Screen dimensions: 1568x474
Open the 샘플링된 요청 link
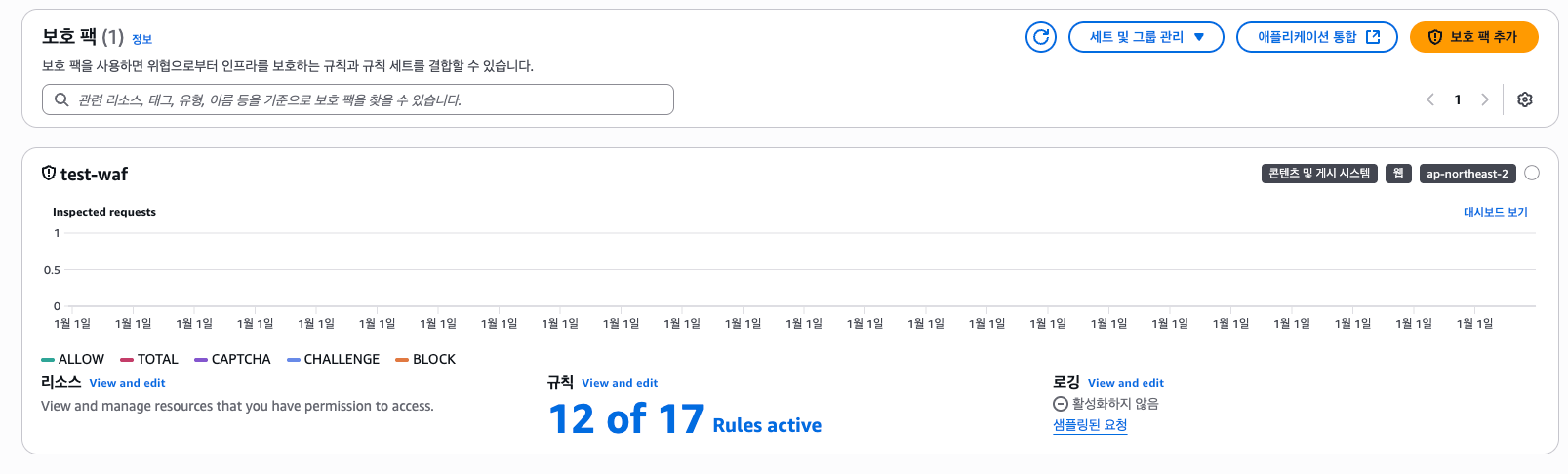click(1090, 425)
